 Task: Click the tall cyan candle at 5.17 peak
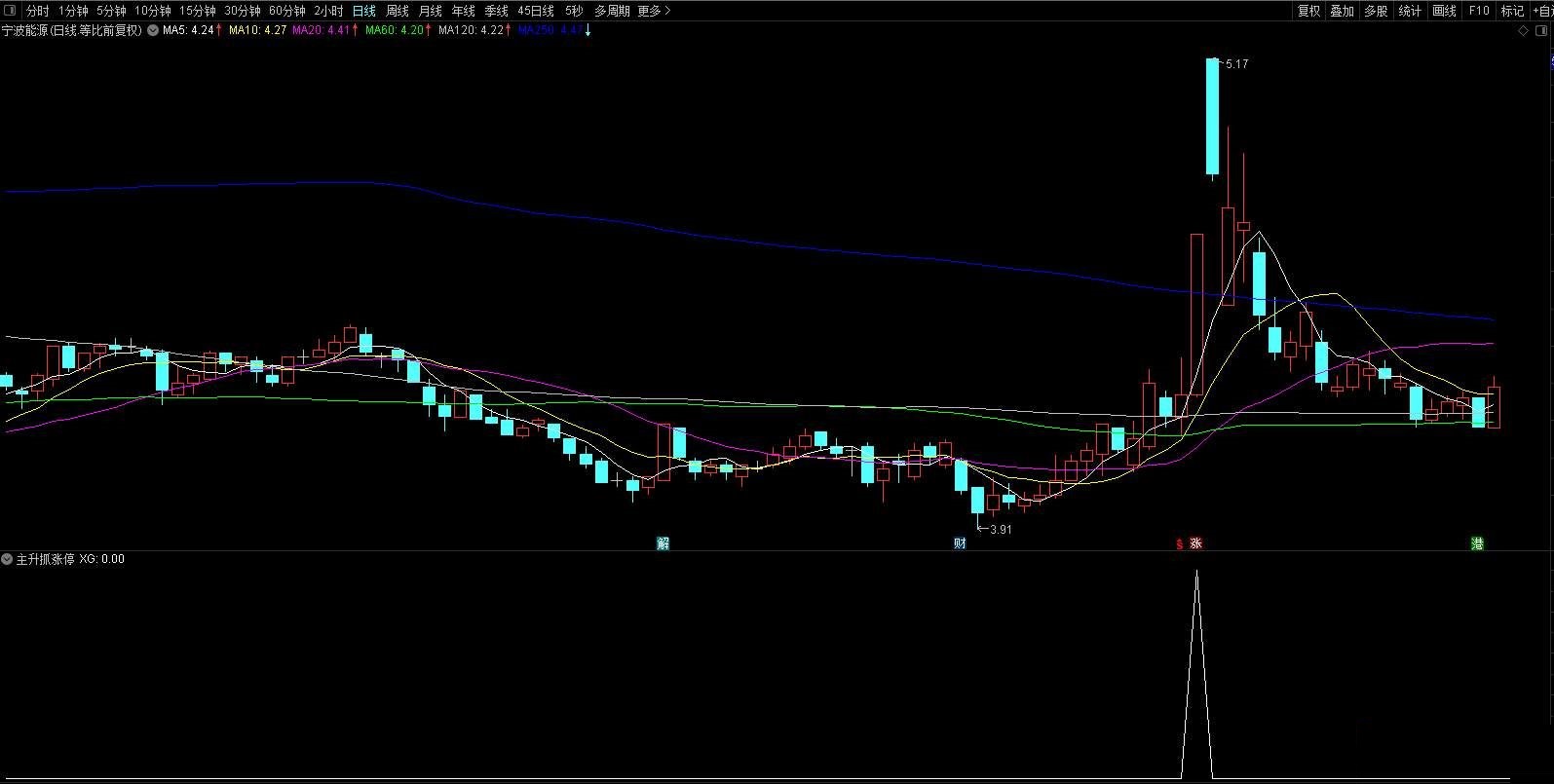tap(1212, 117)
